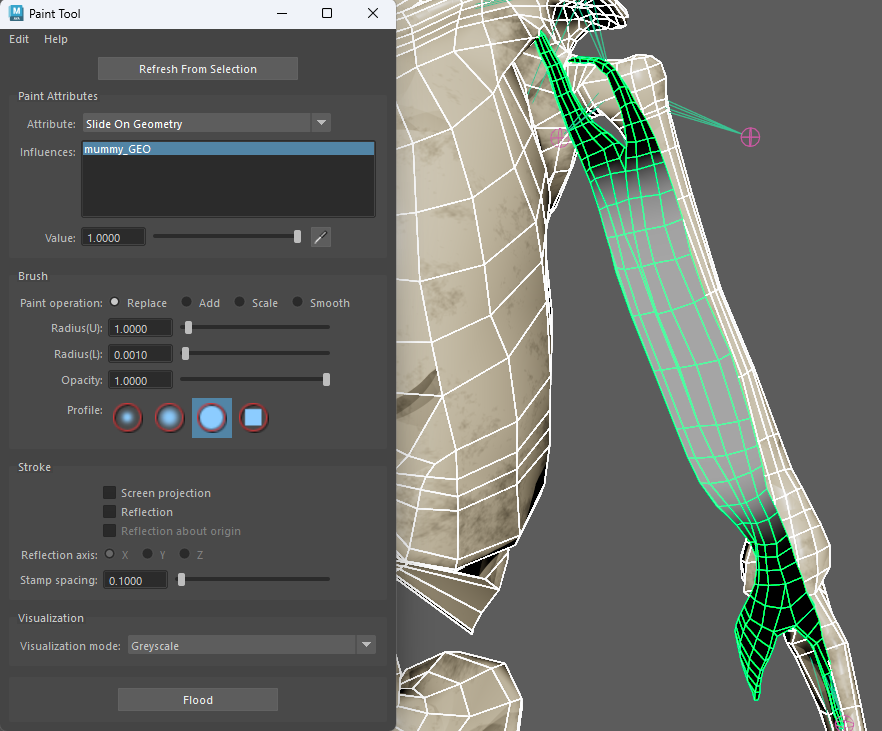Open the Help menu
Screen dimensions: 882x731
tap(55, 39)
